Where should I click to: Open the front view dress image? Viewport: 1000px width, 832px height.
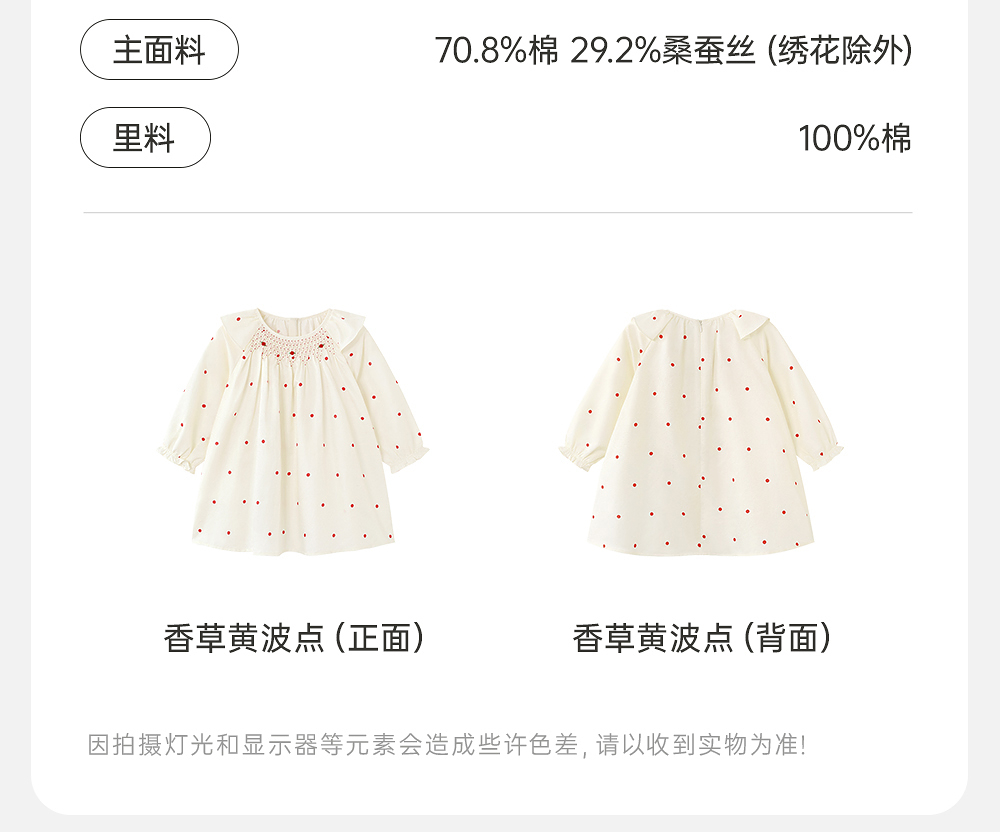pos(293,432)
